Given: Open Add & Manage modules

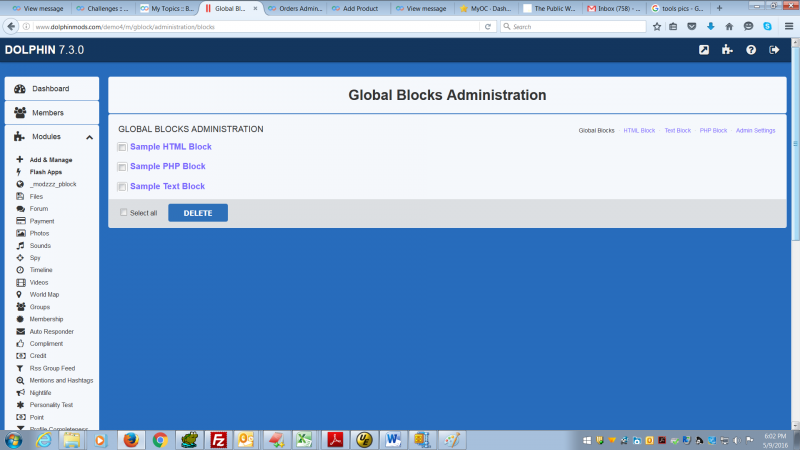Looking at the screenshot, I should click(x=51, y=160).
